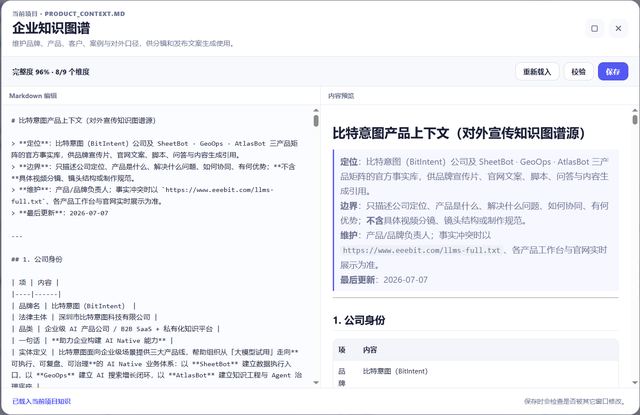Click the preview '最后更新: 2026-07-07' line
This screenshot has height=415, width=640.
click(384, 280)
